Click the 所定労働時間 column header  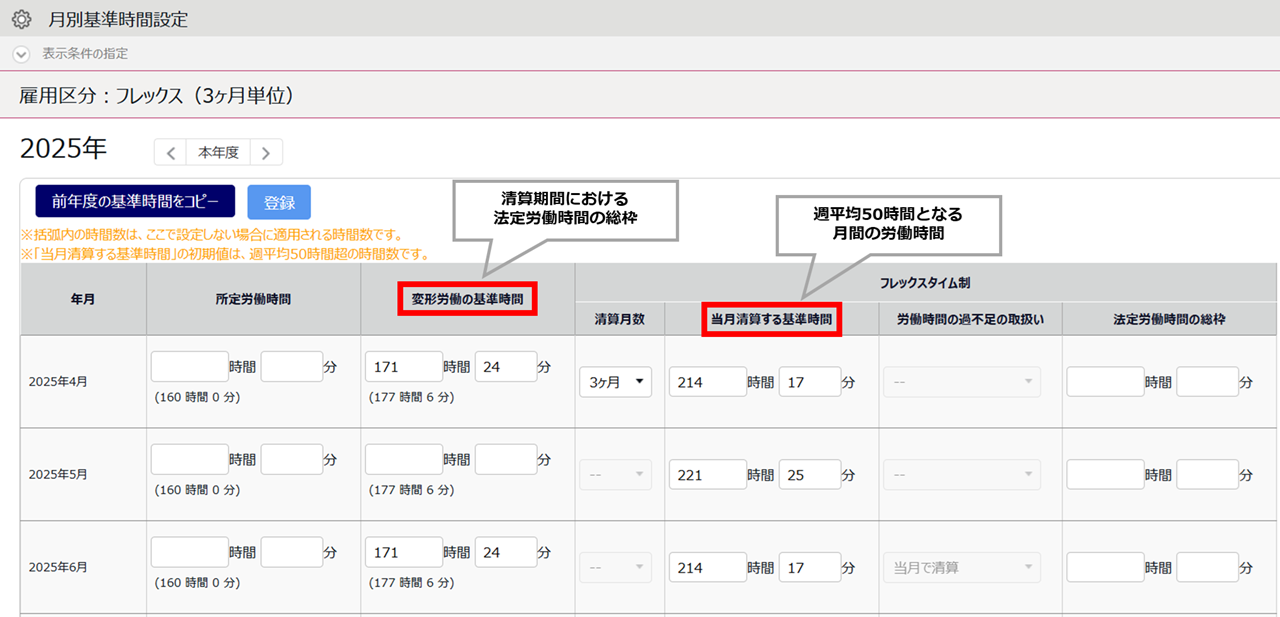[x=254, y=299]
